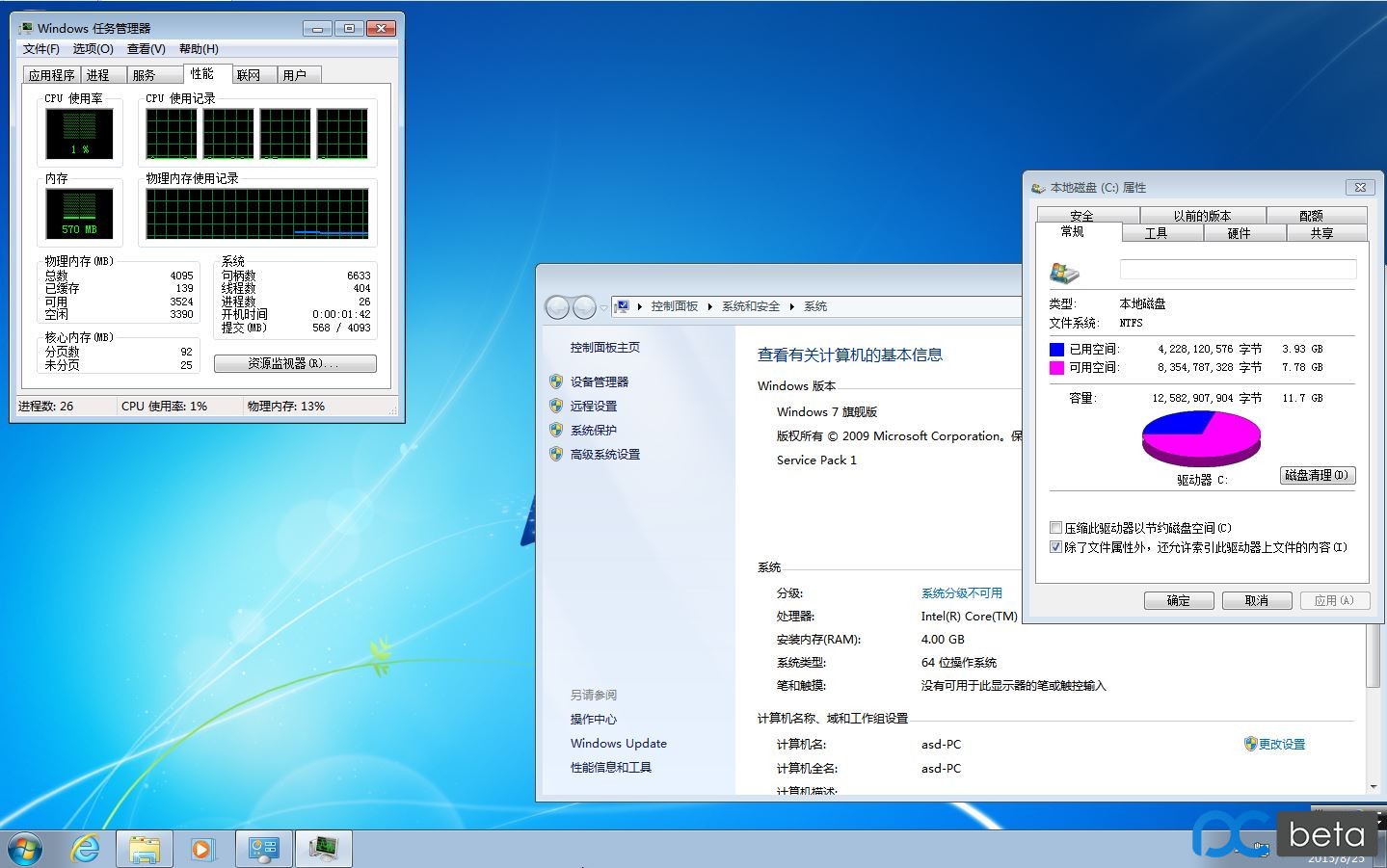Click the System Protection shield icon
1387x868 pixels.
(x=557, y=430)
